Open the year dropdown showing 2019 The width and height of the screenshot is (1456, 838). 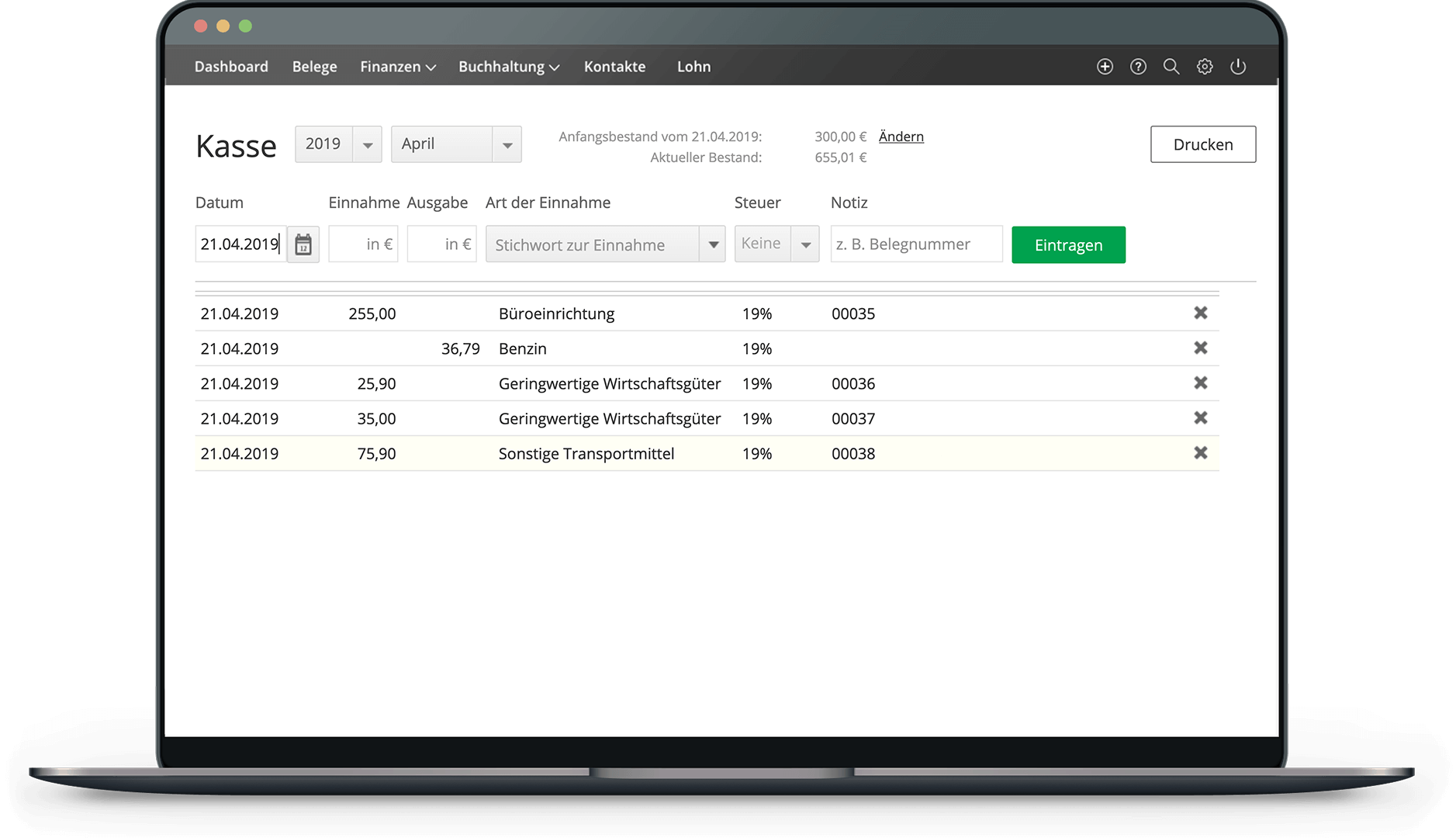(338, 144)
